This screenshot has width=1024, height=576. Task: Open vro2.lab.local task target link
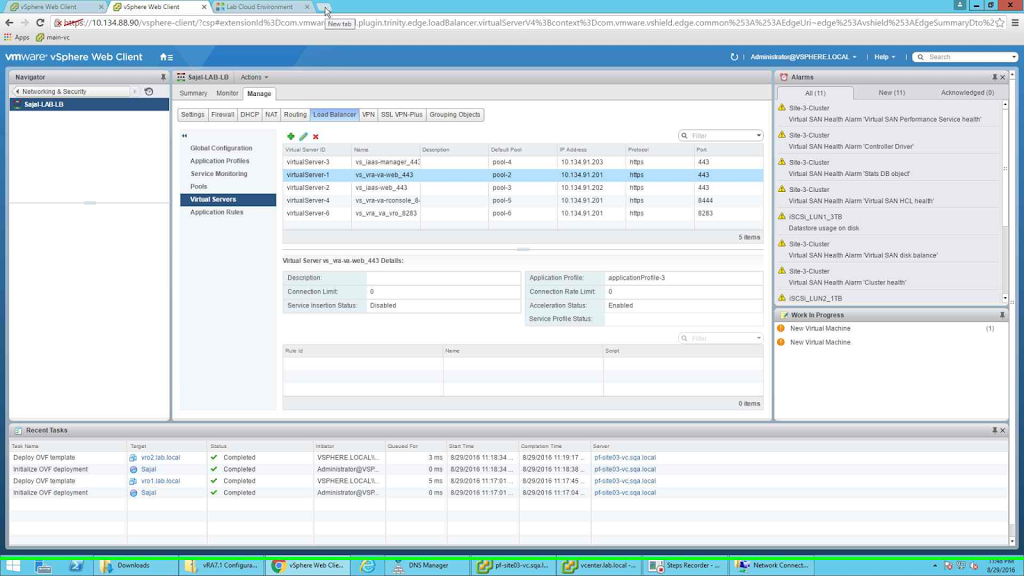pos(160,458)
